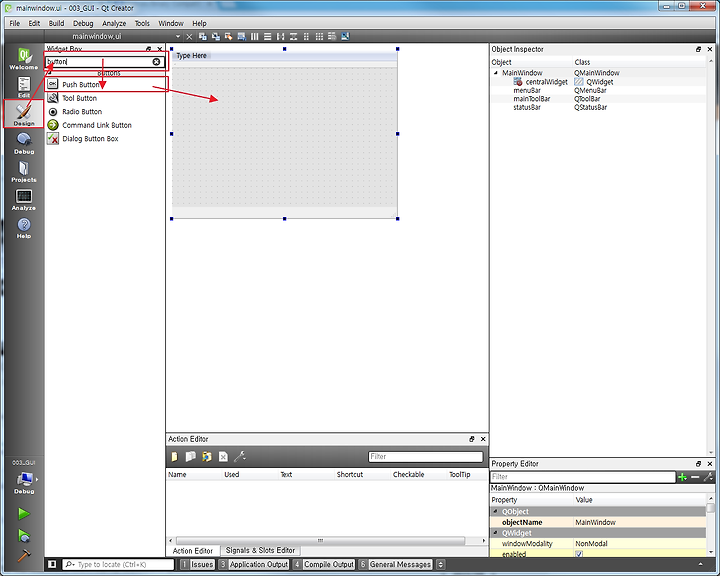Switch to Signals & Slots Editor tab

(260, 550)
